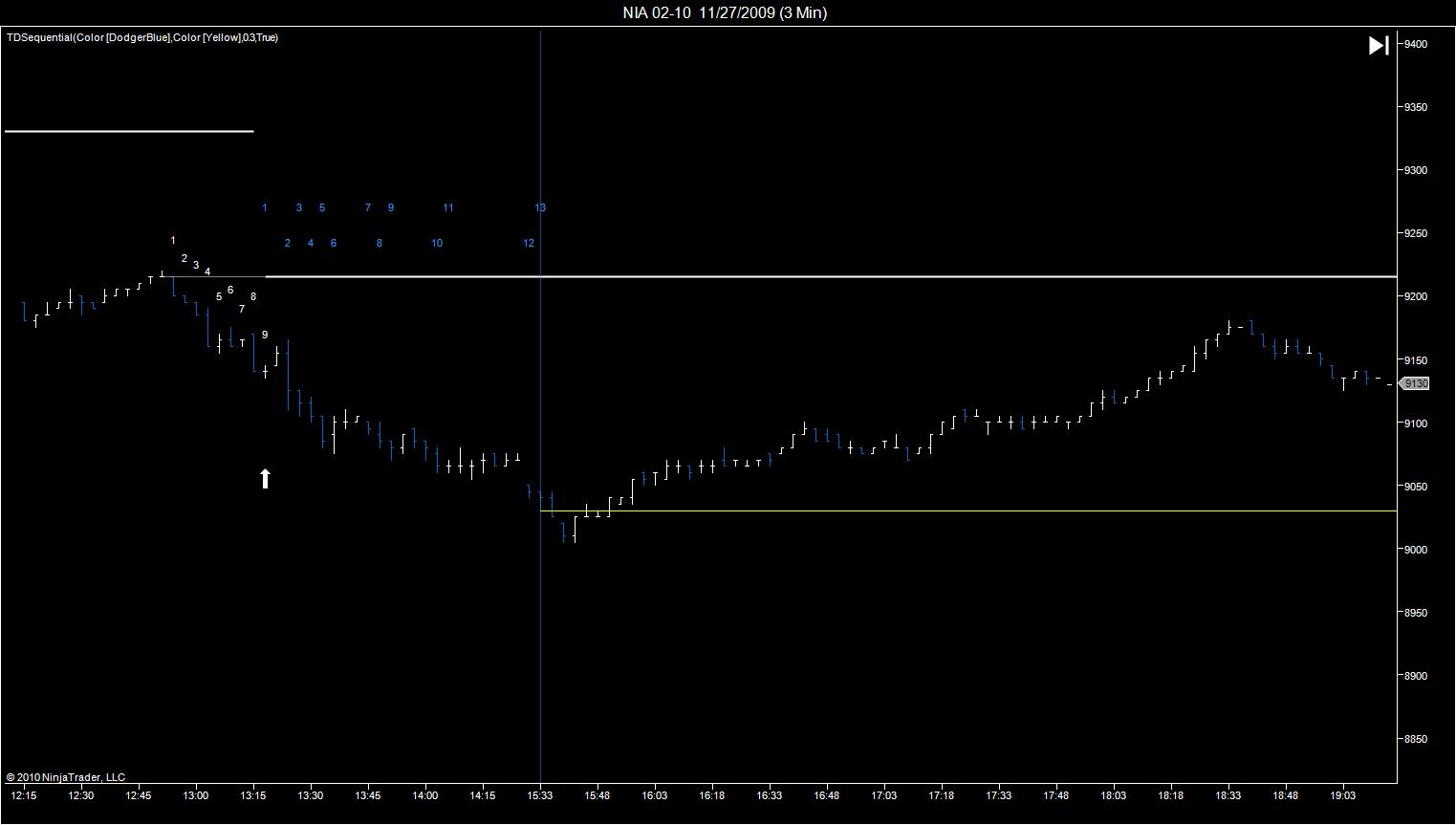The height and width of the screenshot is (825, 1456).
Task: Click the blue countdown number 12
Action: pyautogui.click(x=529, y=243)
